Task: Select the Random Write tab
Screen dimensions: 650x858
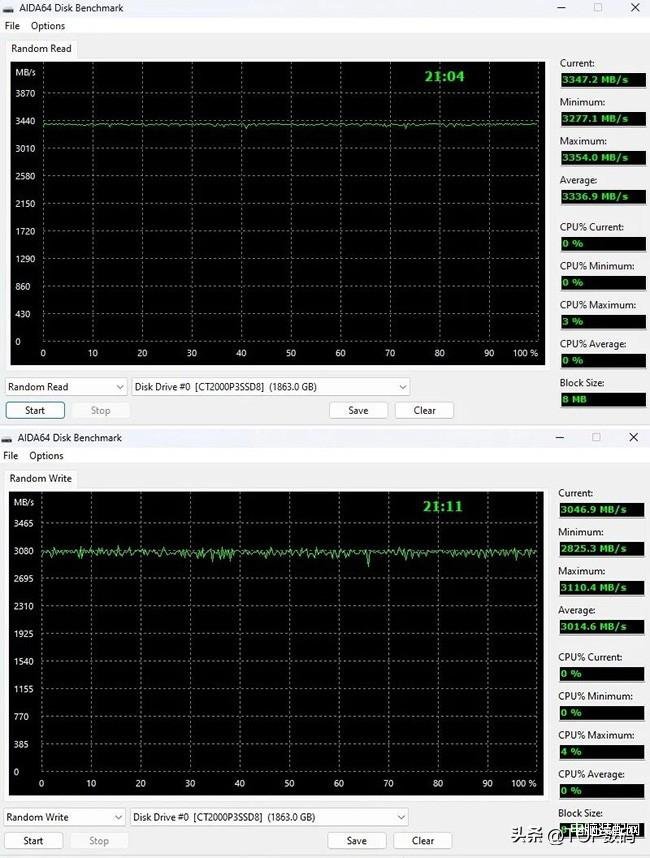Action: coord(41,478)
